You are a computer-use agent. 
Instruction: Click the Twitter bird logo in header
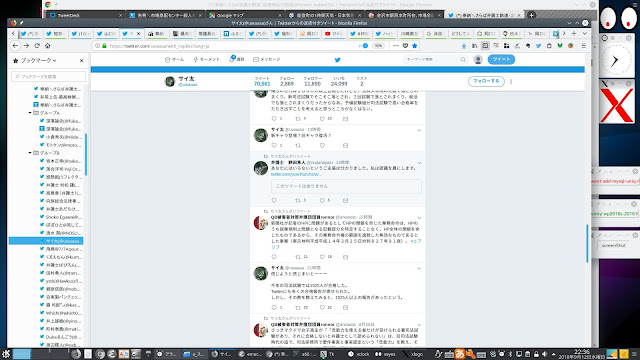click(337, 60)
